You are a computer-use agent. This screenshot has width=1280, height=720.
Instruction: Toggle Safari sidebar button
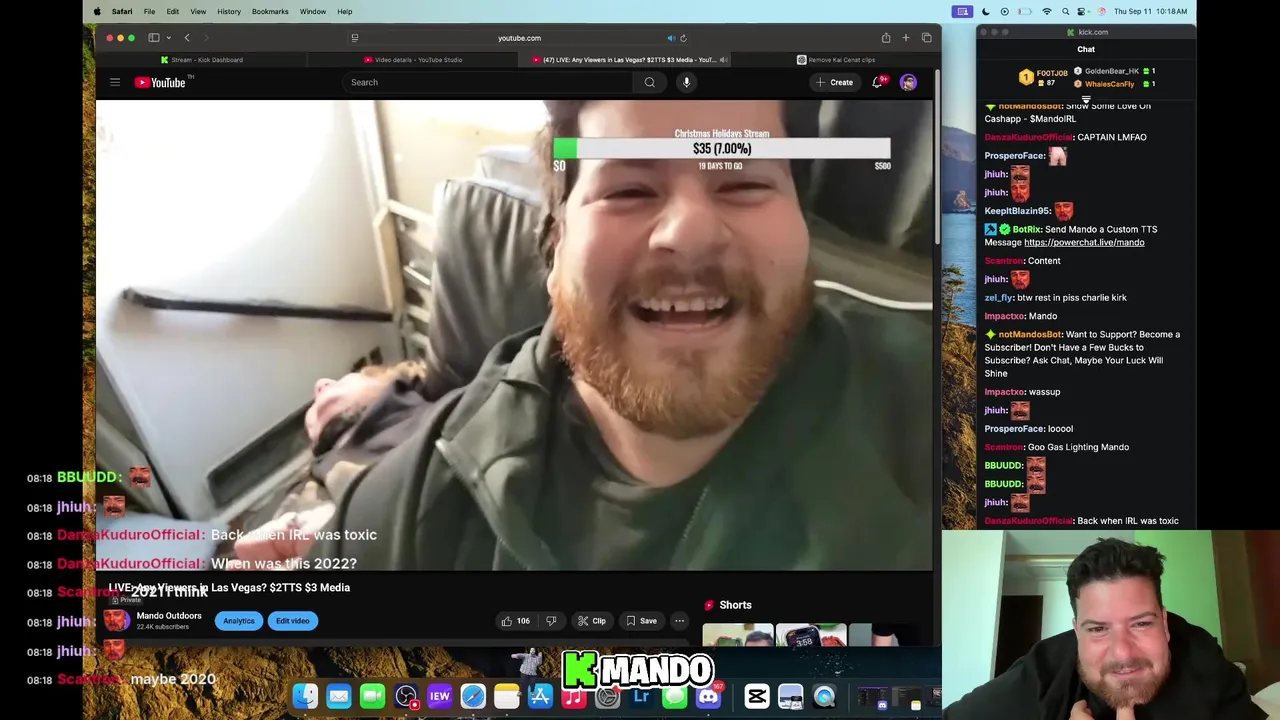154,38
